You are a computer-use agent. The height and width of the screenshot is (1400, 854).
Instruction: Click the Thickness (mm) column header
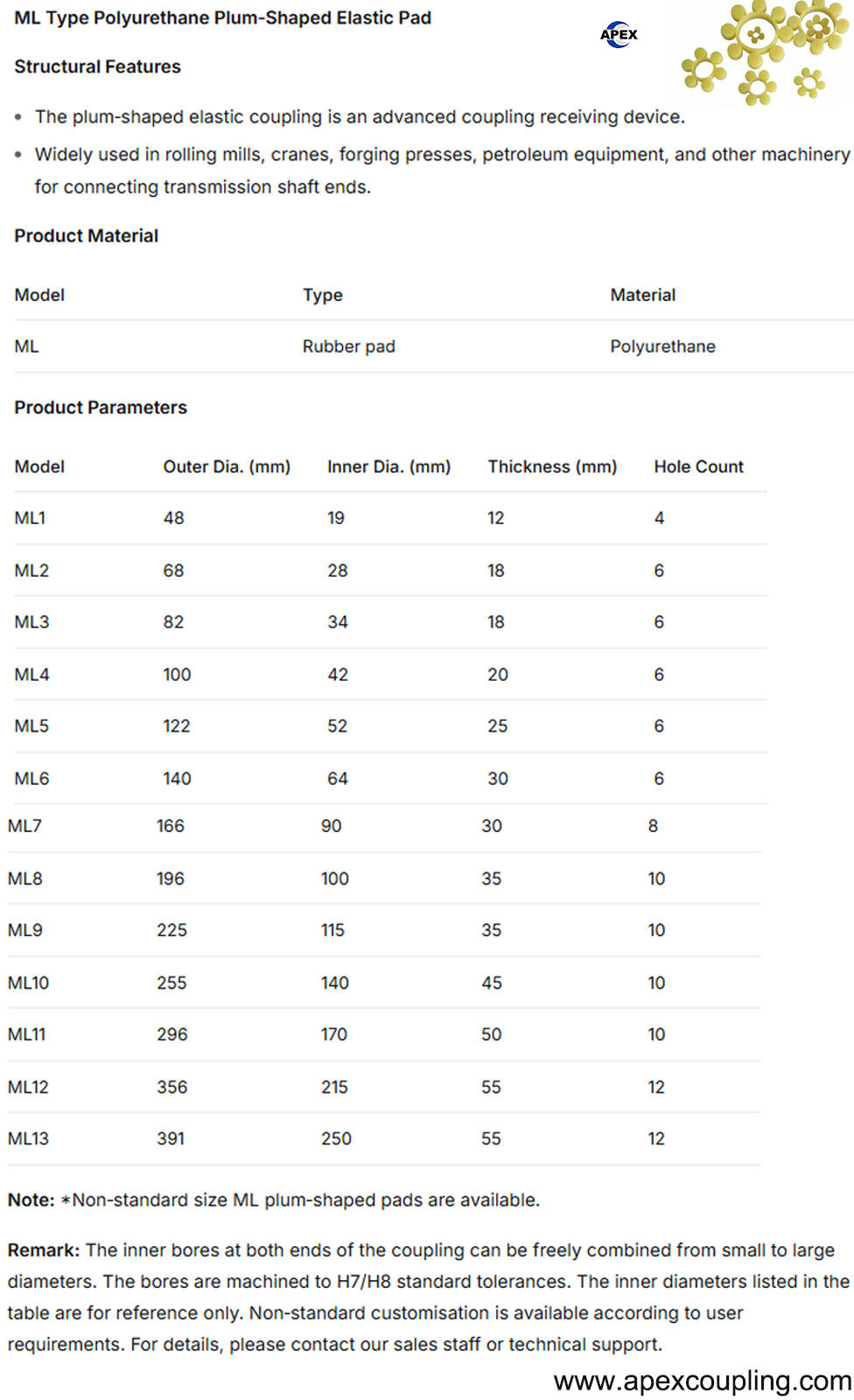tap(552, 466)
